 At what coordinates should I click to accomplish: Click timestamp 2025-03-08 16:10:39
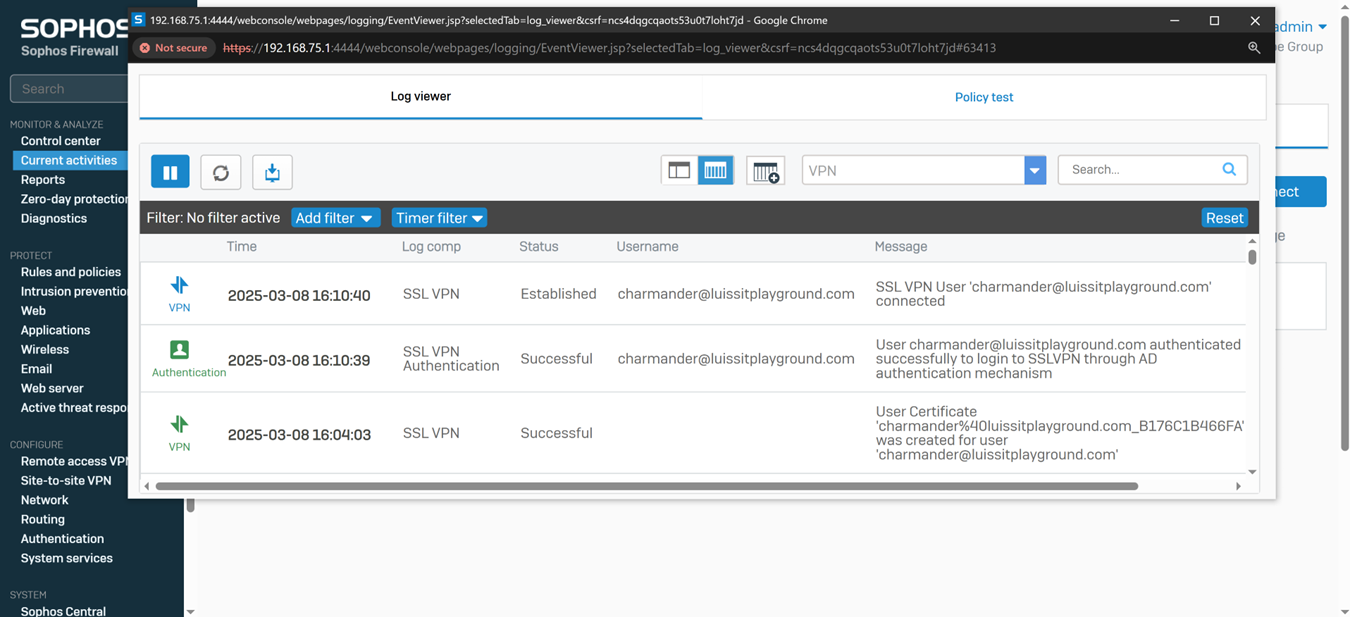coord(299,360)
